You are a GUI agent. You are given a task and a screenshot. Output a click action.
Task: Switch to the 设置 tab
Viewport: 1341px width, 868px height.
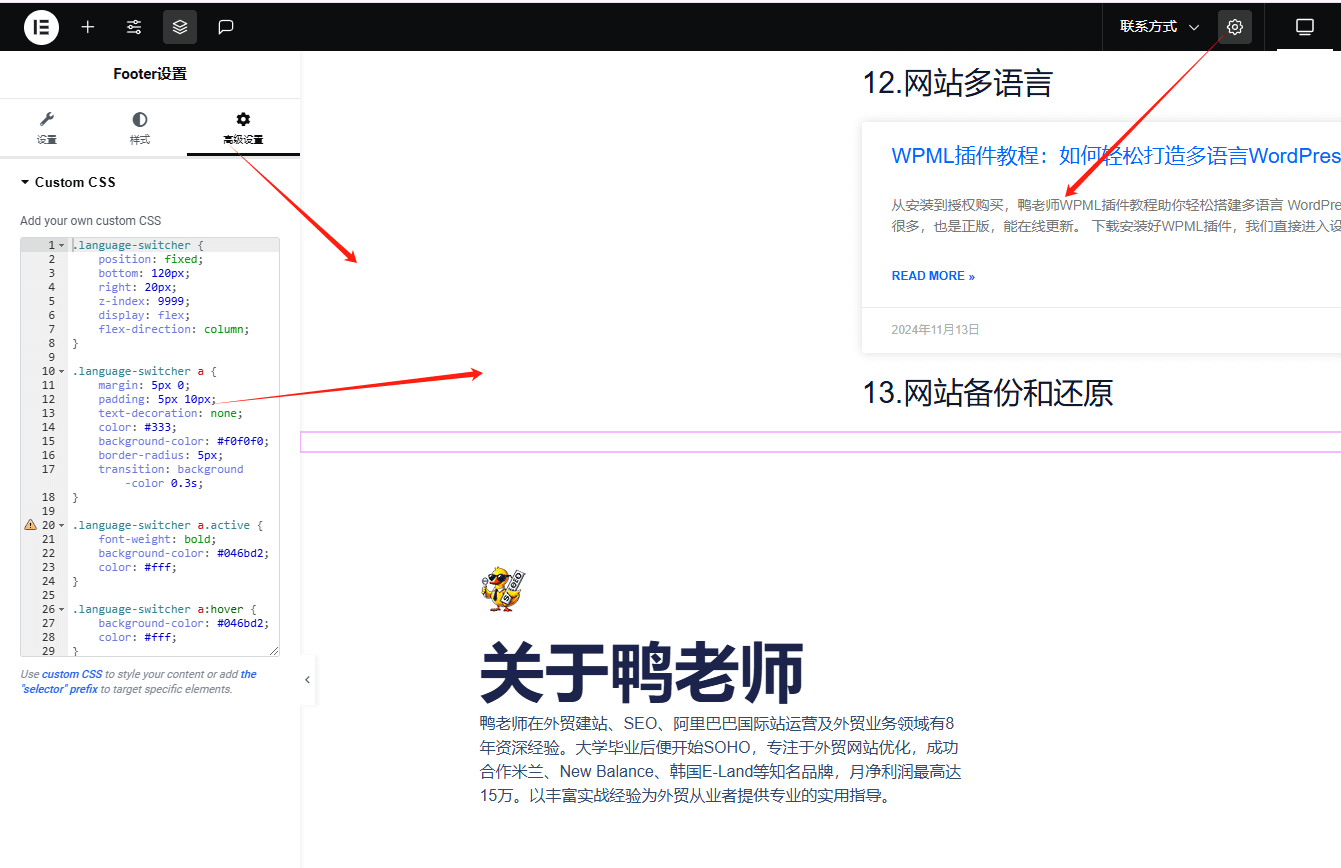click(x=47, y=128)
